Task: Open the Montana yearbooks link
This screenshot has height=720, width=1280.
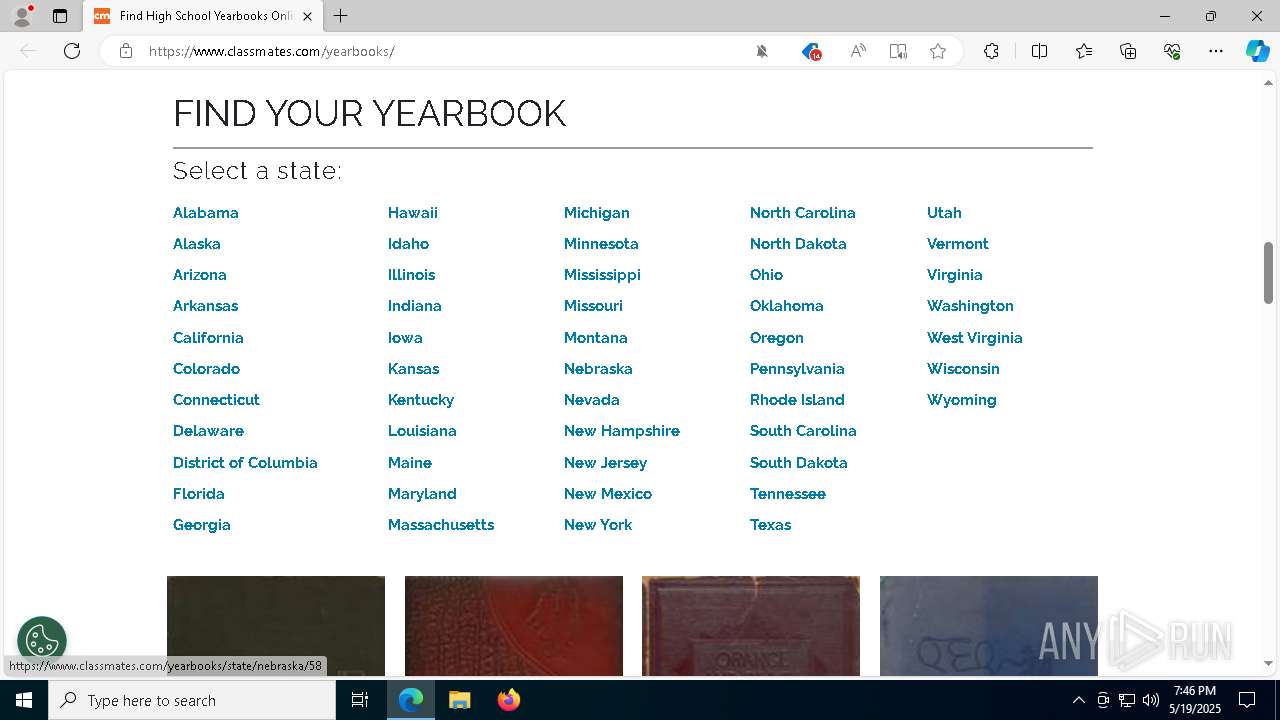Action: point(596,337)
